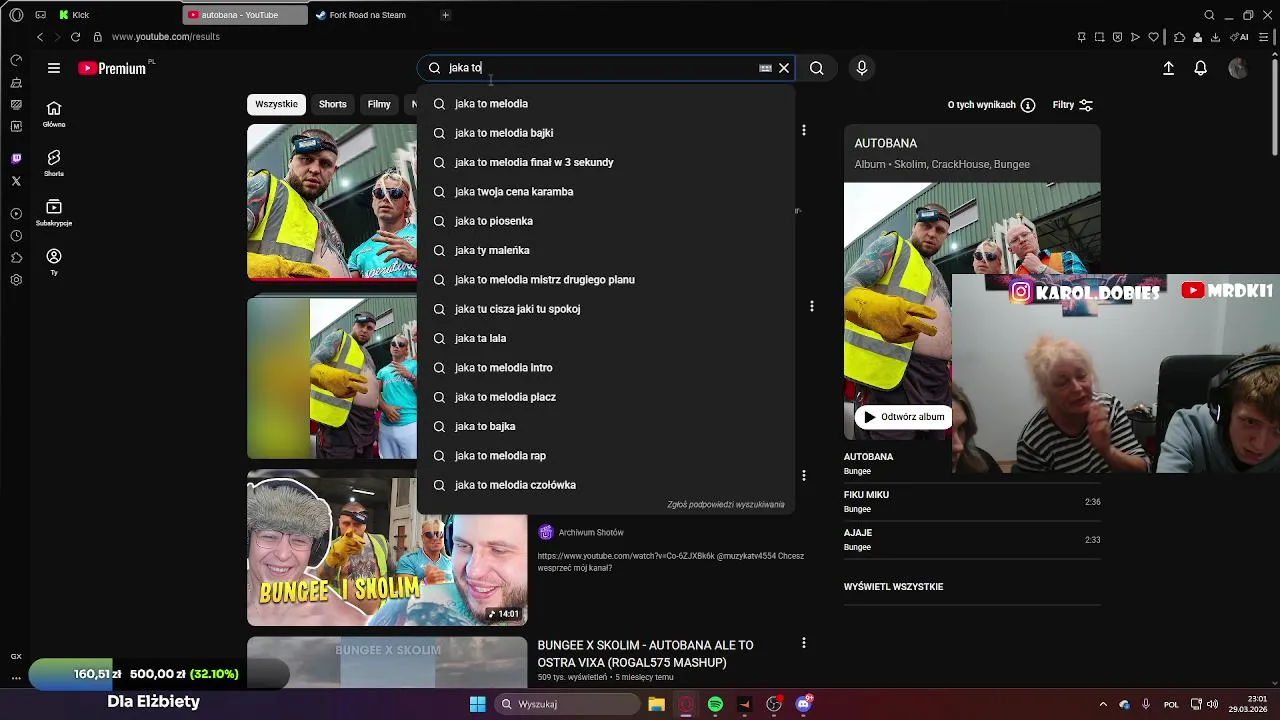1280x720 pixels.
Task: Open X (Twitter) in the Opera sidebar
Action: click(x=16, y=181)
